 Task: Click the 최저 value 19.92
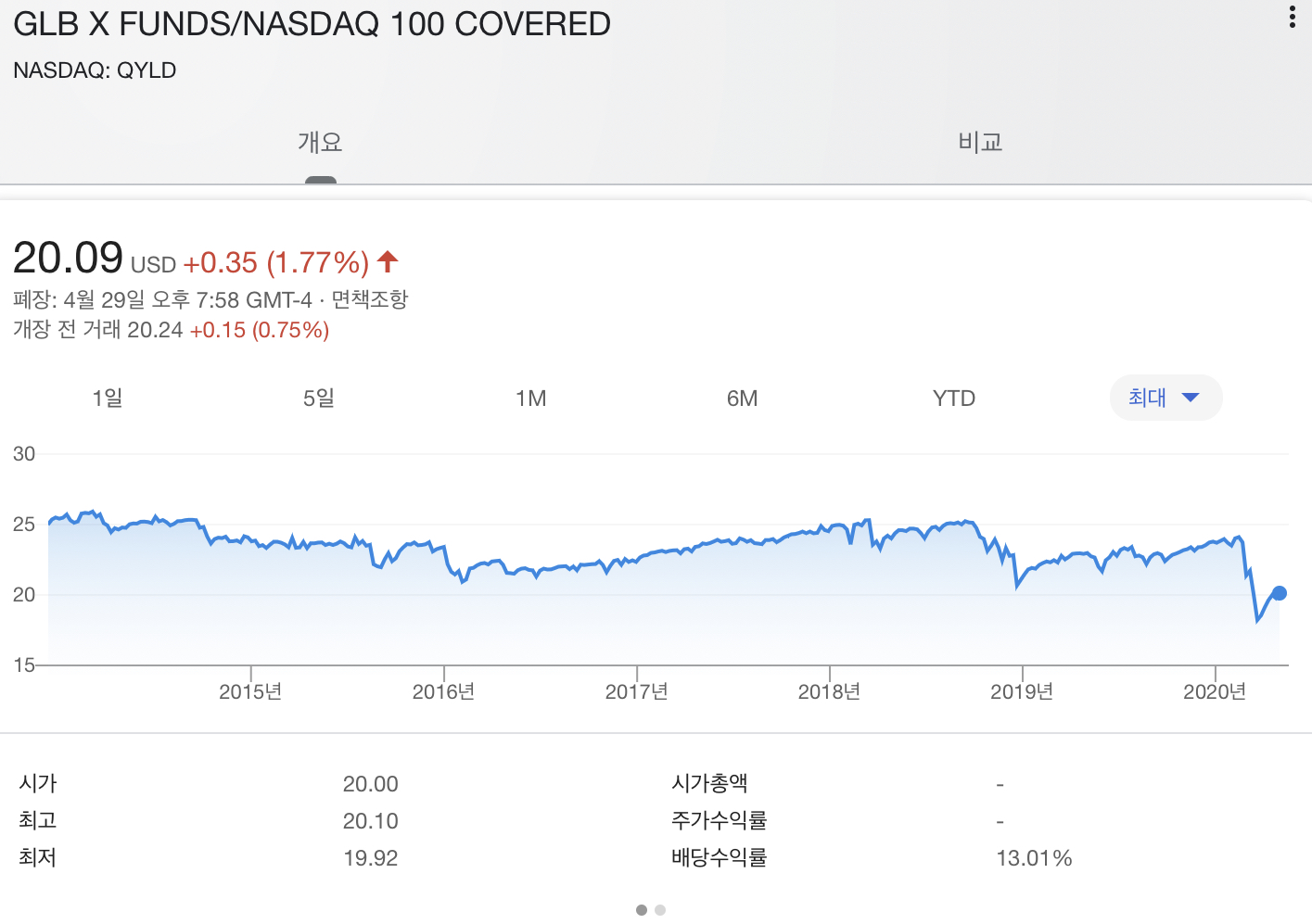click(x=371, y=858)
